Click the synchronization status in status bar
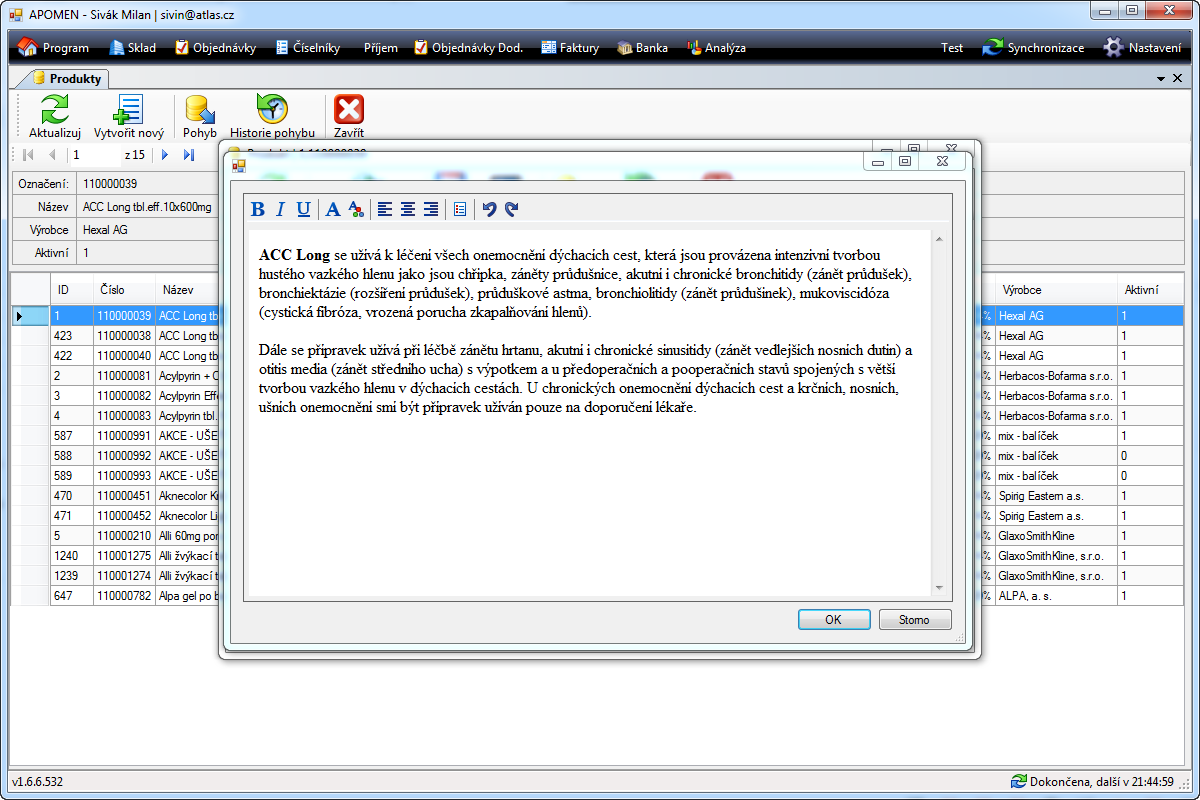 pyautogui.click(x=1092, y=781)
